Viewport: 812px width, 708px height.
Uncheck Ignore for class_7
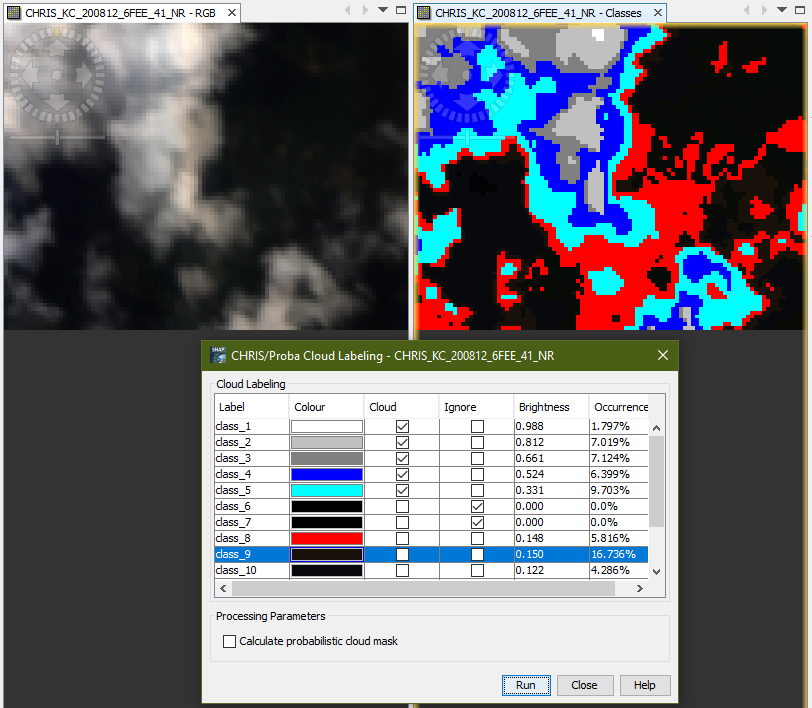coord(477,522)
